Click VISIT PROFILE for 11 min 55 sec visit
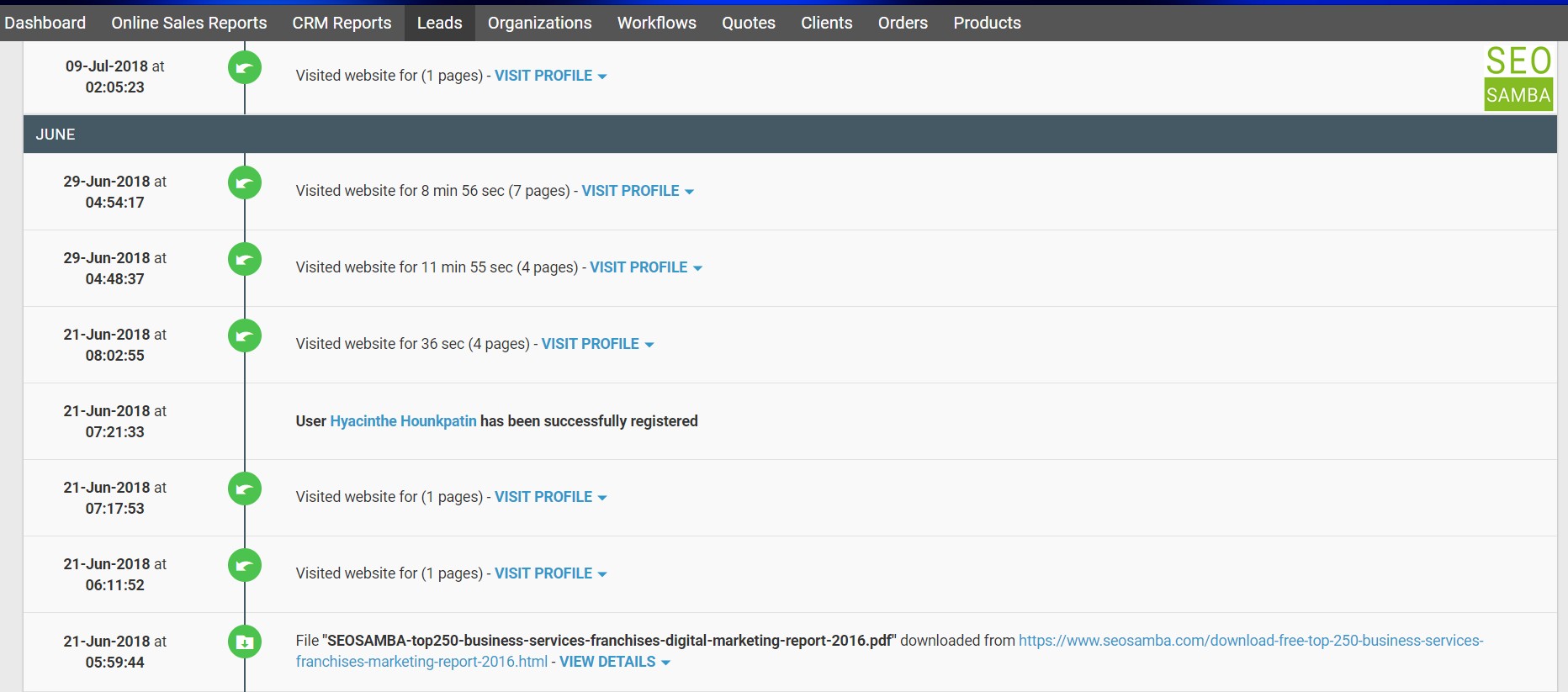1568x692 pixels. [x=638, y=267]
